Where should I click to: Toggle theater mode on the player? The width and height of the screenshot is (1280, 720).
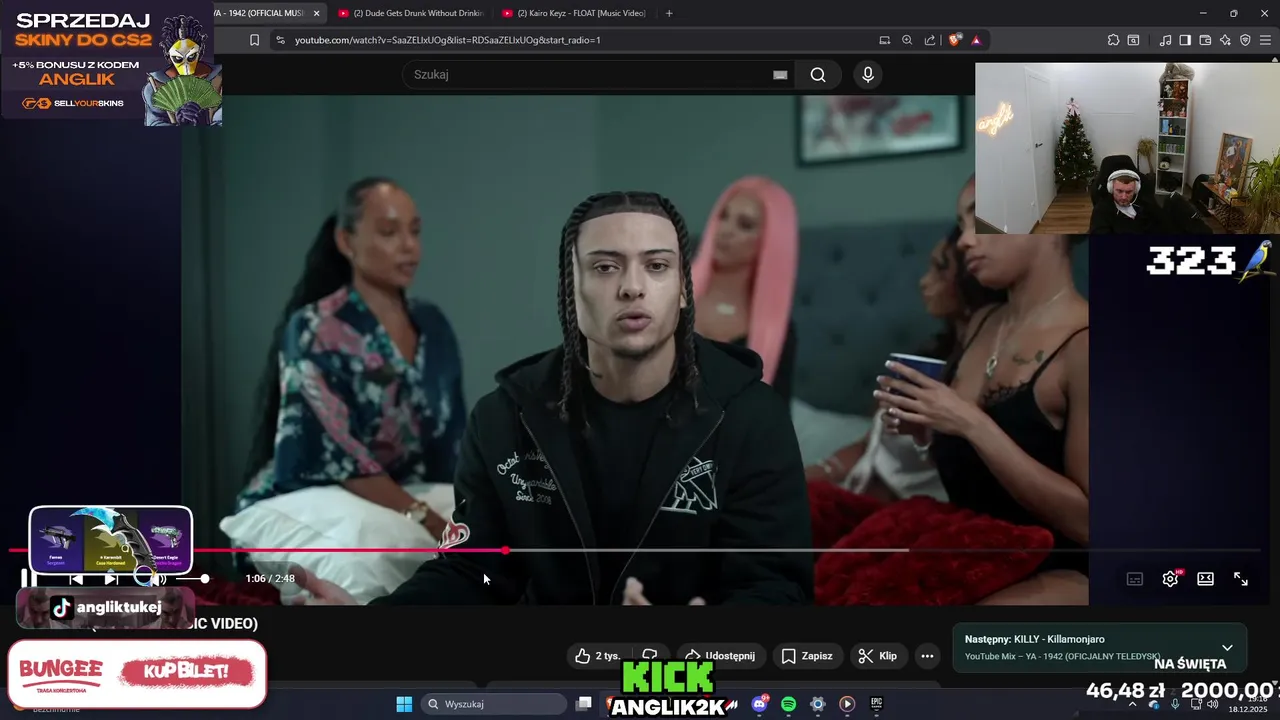click(x=1205, y=579)
